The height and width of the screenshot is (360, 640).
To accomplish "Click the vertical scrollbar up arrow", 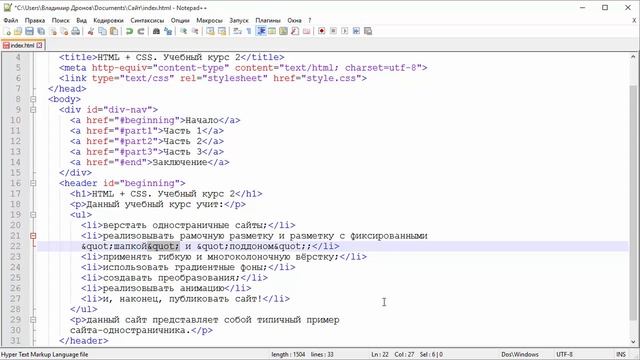I will tap(633, 57).
